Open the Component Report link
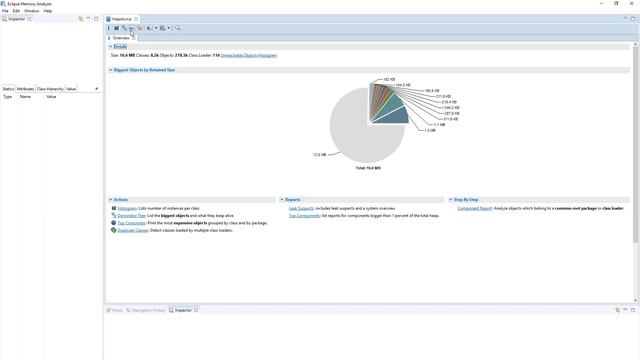Image resolution: width=640 pixels, height=360 pixels. (475, 208)
